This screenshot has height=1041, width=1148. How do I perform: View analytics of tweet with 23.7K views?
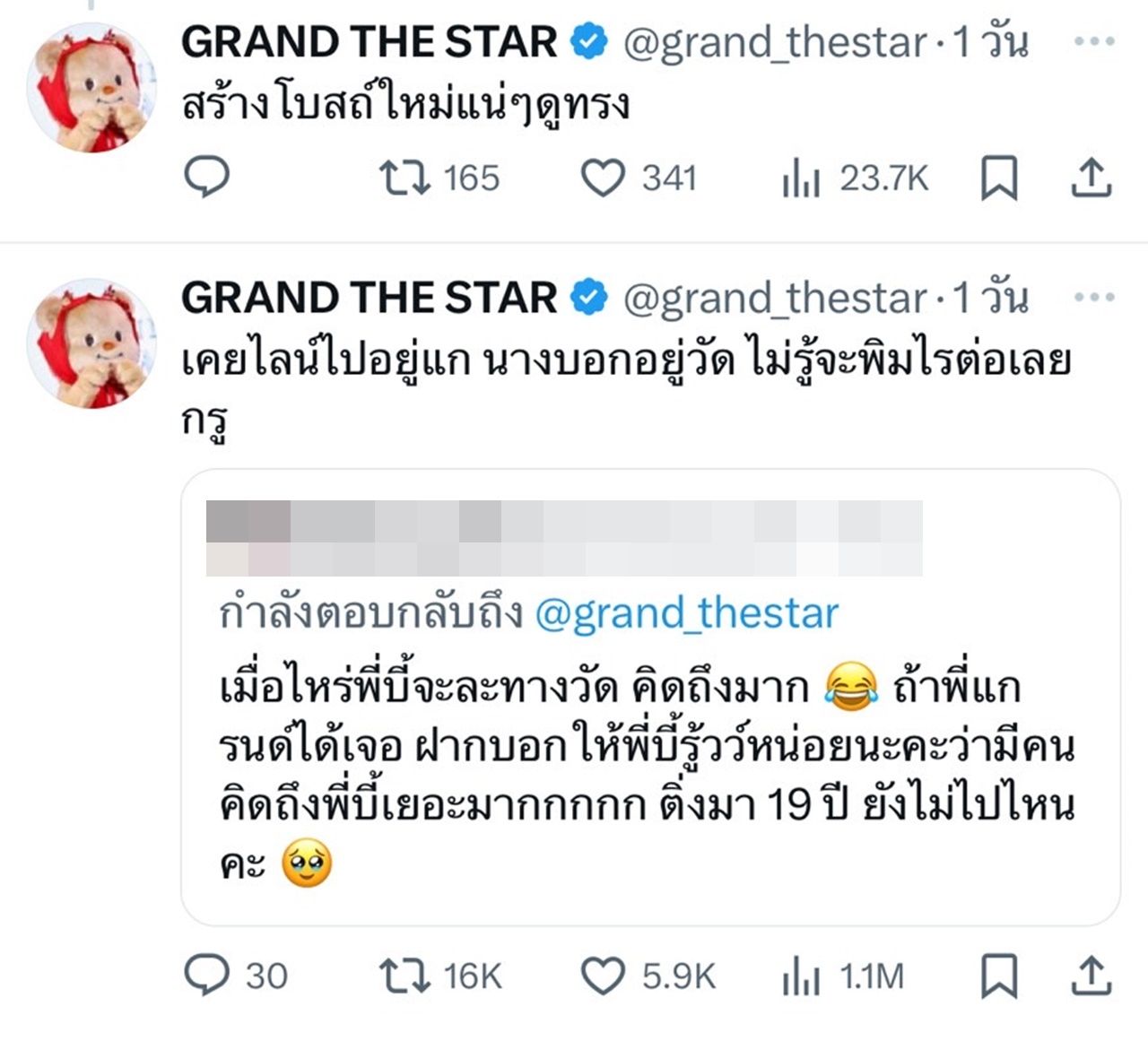pos(801,178)
